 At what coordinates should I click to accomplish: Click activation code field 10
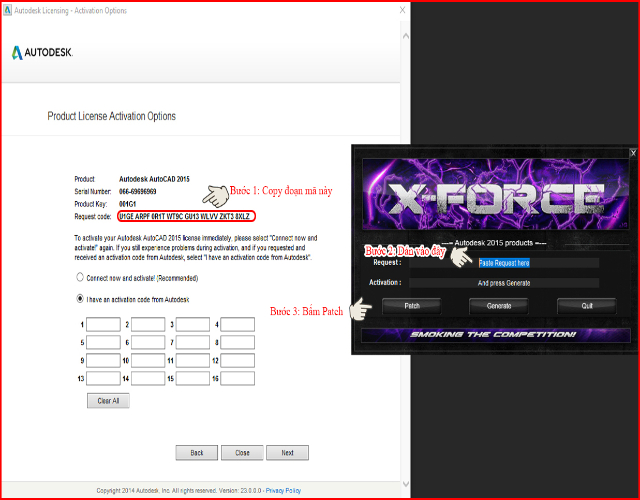coord(148,360)
